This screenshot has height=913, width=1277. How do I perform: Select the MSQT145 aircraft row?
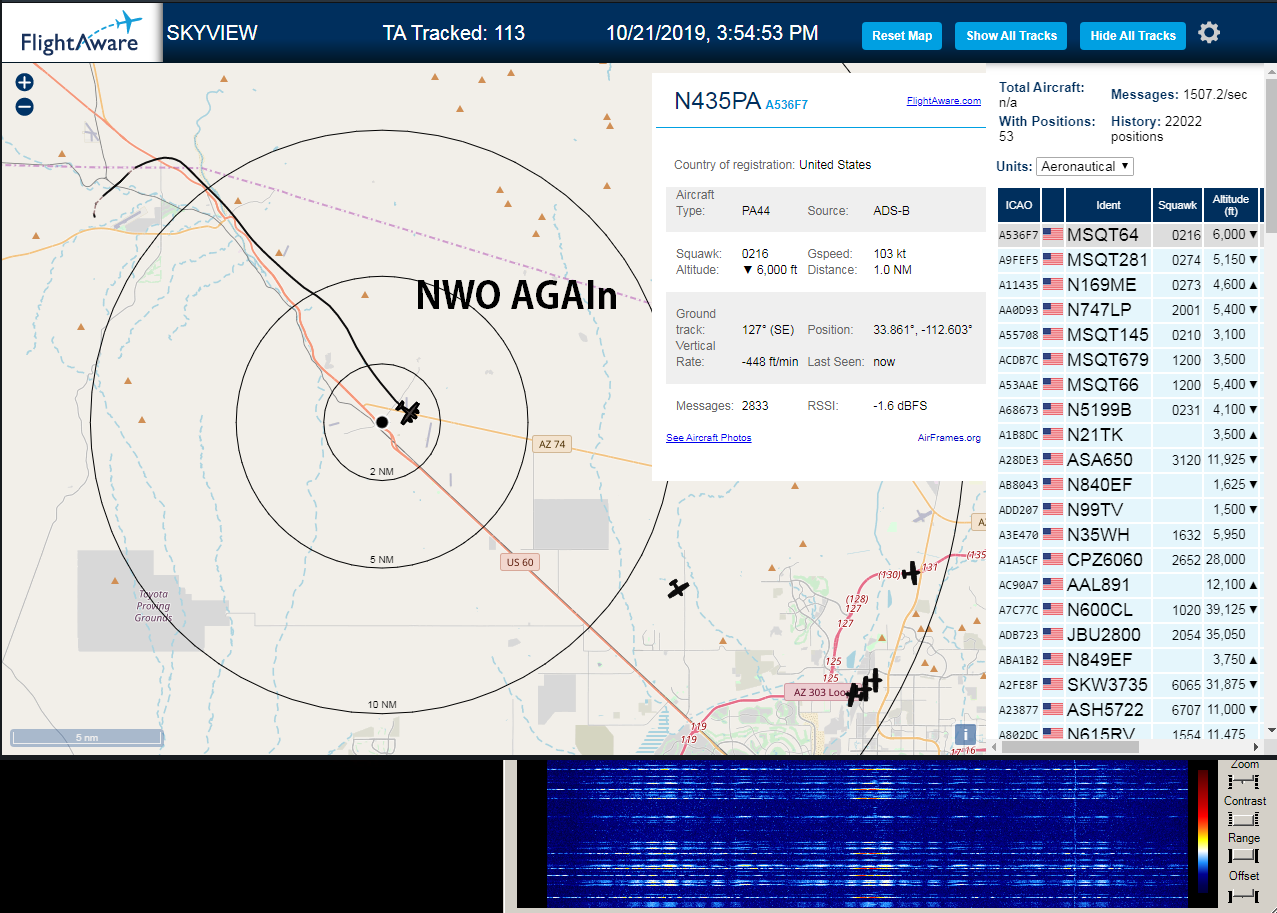(x=1129, y=334)
